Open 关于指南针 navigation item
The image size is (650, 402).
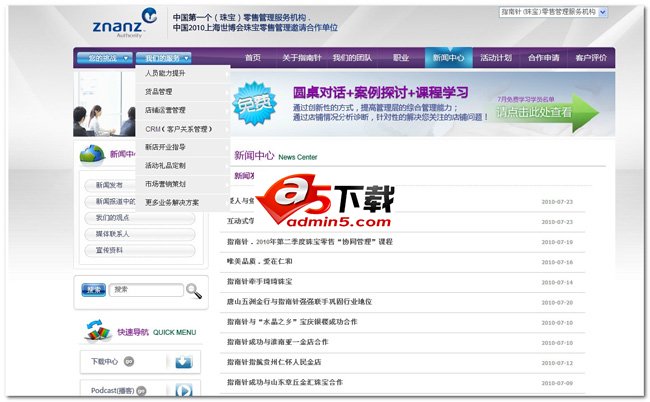point(302,58)
